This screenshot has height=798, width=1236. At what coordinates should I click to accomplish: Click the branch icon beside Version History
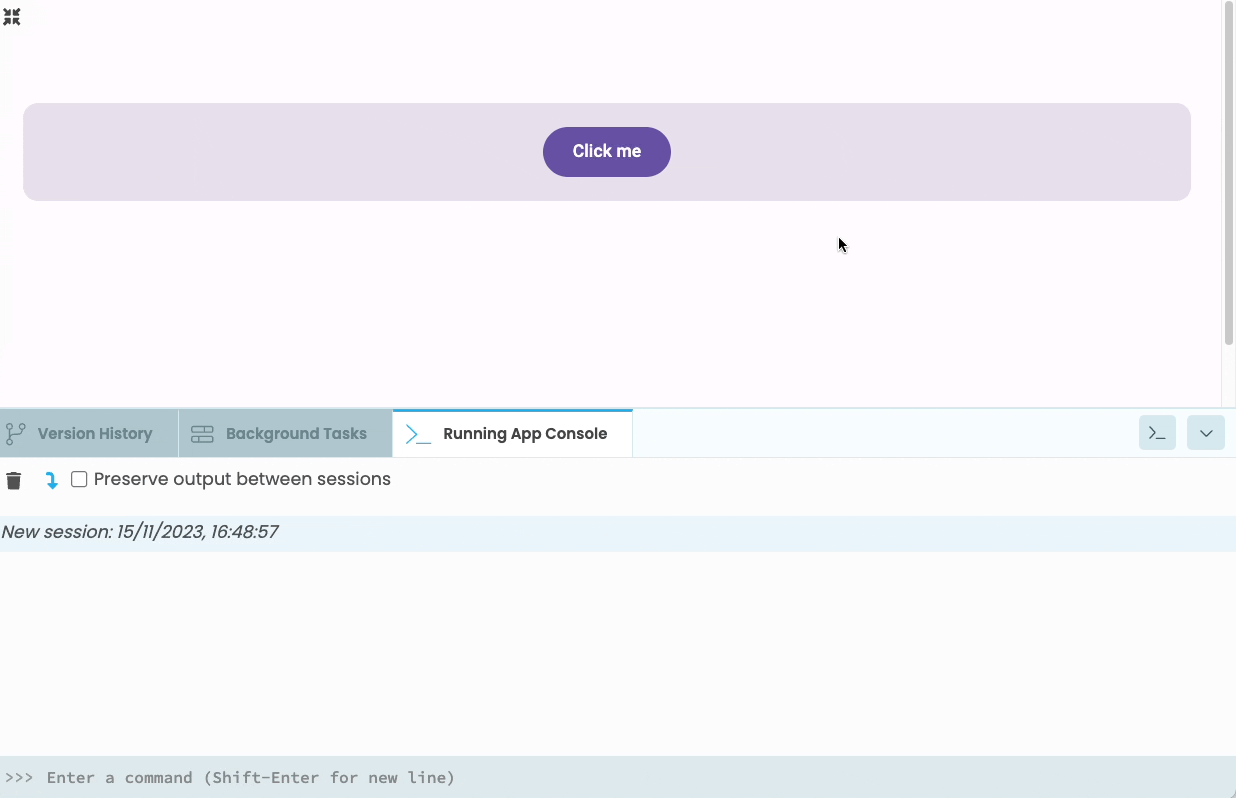click(x=16, y=434)
